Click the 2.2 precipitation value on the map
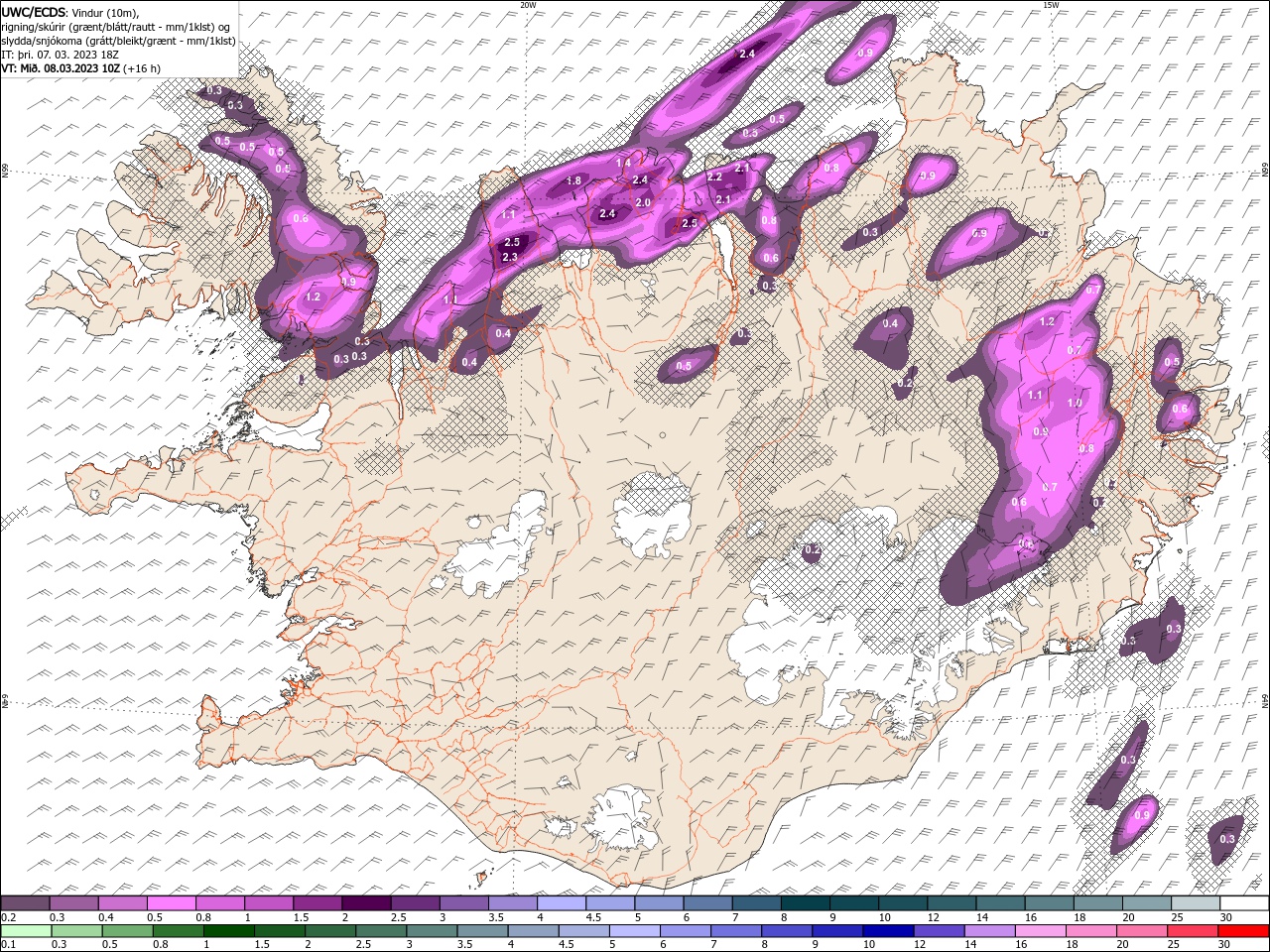Image resolution: width=1270 pixels, height=952 pixels. tap(714, 177)
